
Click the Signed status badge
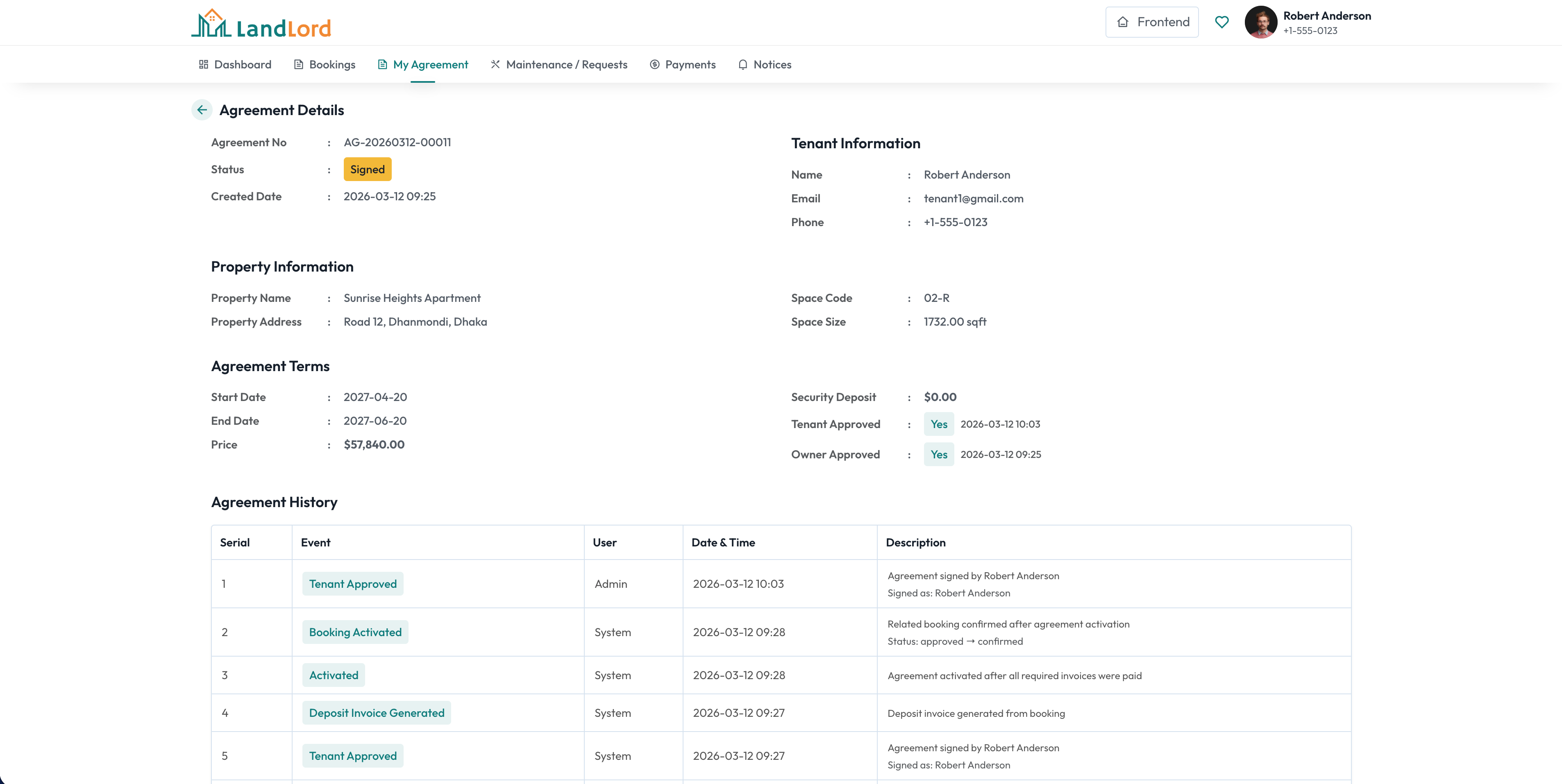[367, 169]
